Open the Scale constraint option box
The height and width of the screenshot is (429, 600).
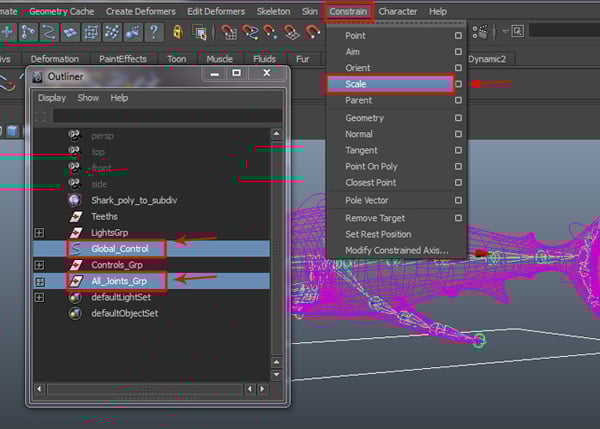458,85
